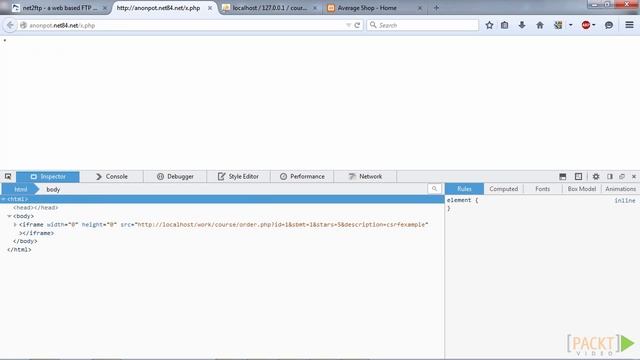Activate element picker in devtools

(x=8, y=176)
